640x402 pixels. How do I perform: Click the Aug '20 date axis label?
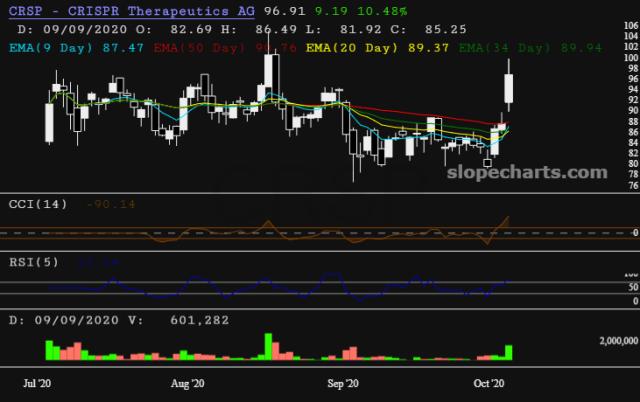tap(188, 384)
